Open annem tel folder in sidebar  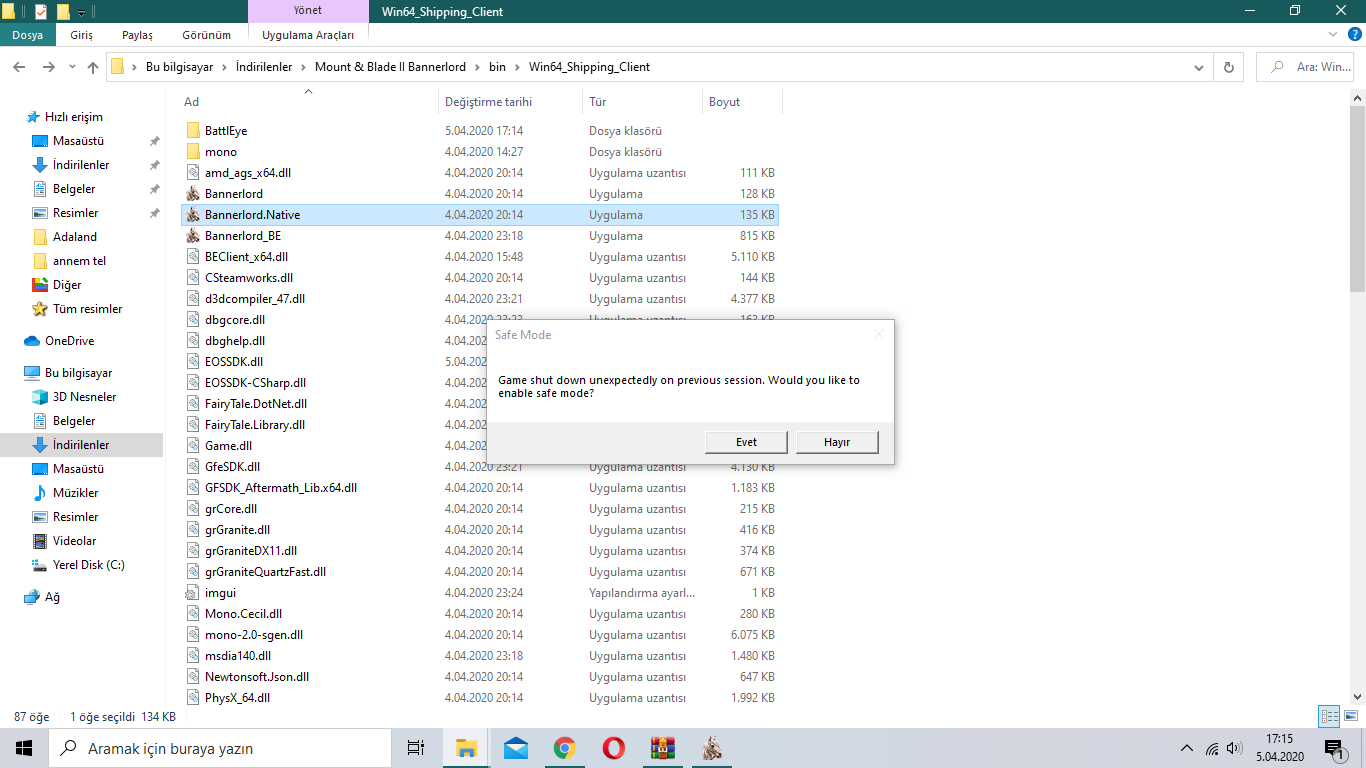click(x=79, y=261)
